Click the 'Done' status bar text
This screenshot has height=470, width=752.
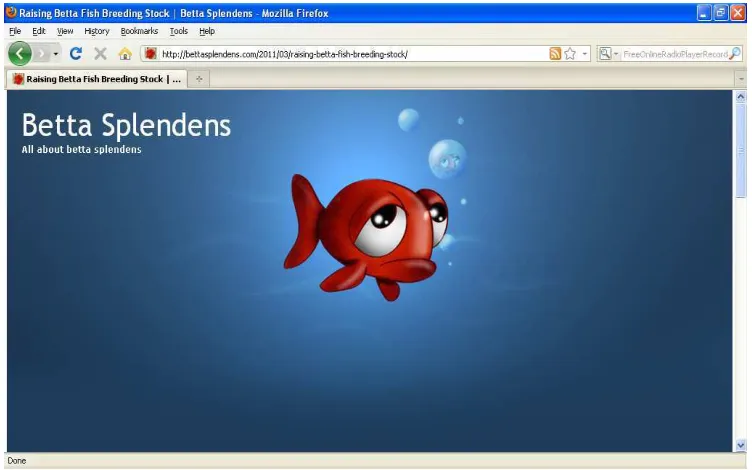[x=17, y=461]
